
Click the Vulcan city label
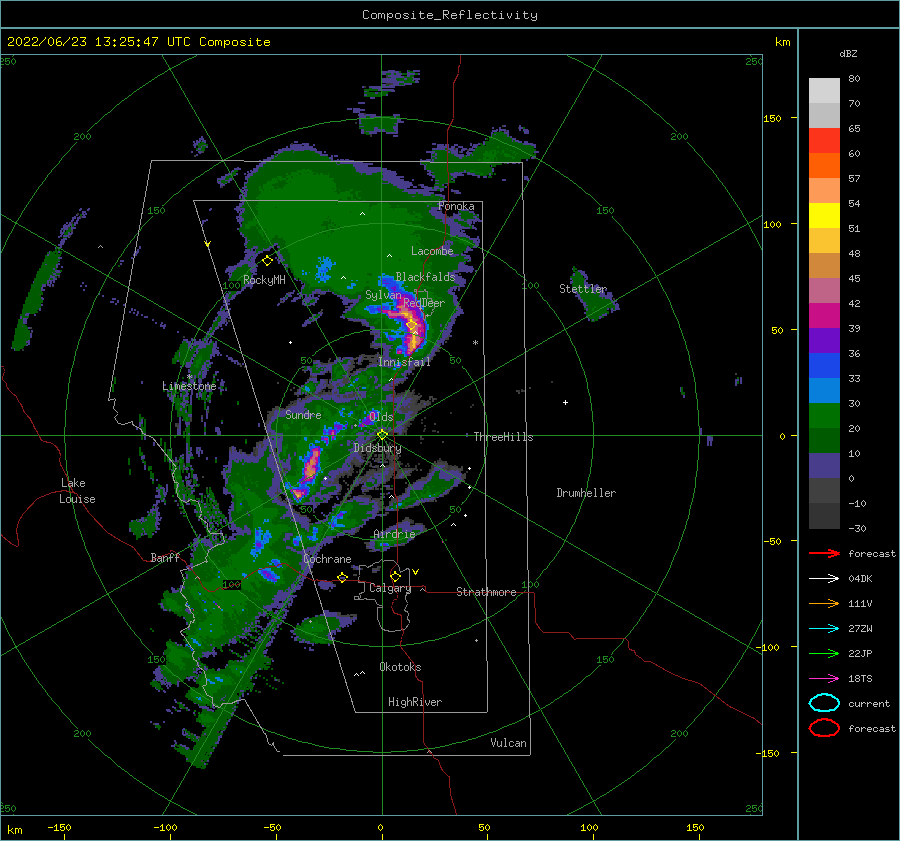pyautogui.click(x=508, y=743)
